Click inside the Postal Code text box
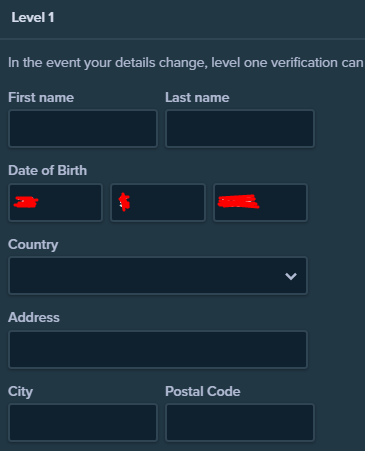The width and height of the screenshot is (365, 451). click(x=240, y=423)
